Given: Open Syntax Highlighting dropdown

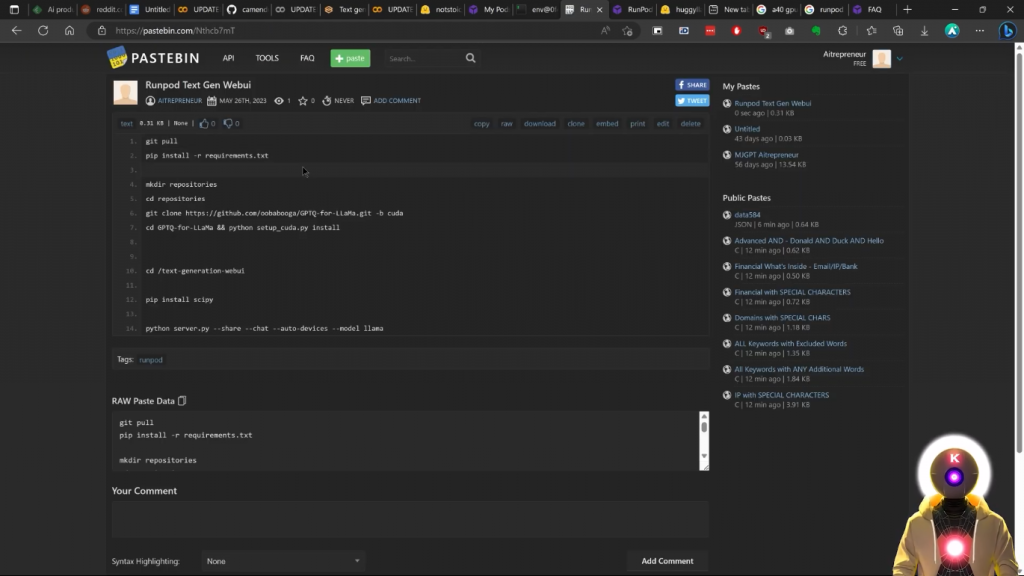Looking at the screenshot, I should coord(282,561).
